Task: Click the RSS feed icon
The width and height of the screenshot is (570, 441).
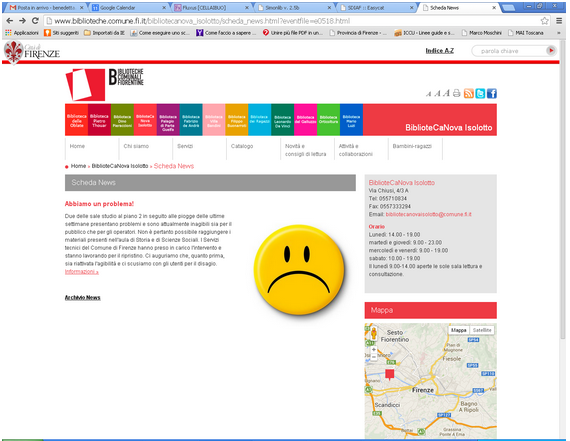Action: click(x=469, y=93)
